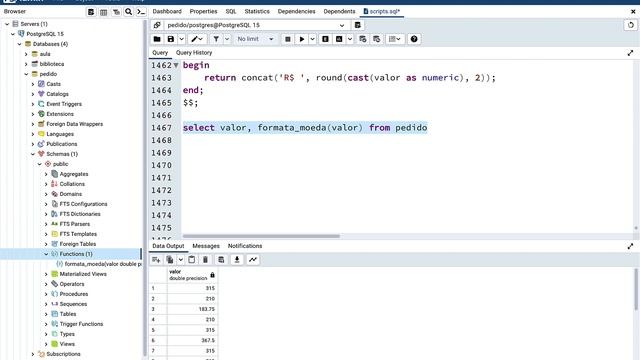This screenshot has height=360, width=640.
Task: Switch to the SQL tab
Action: tap(231, 11)
